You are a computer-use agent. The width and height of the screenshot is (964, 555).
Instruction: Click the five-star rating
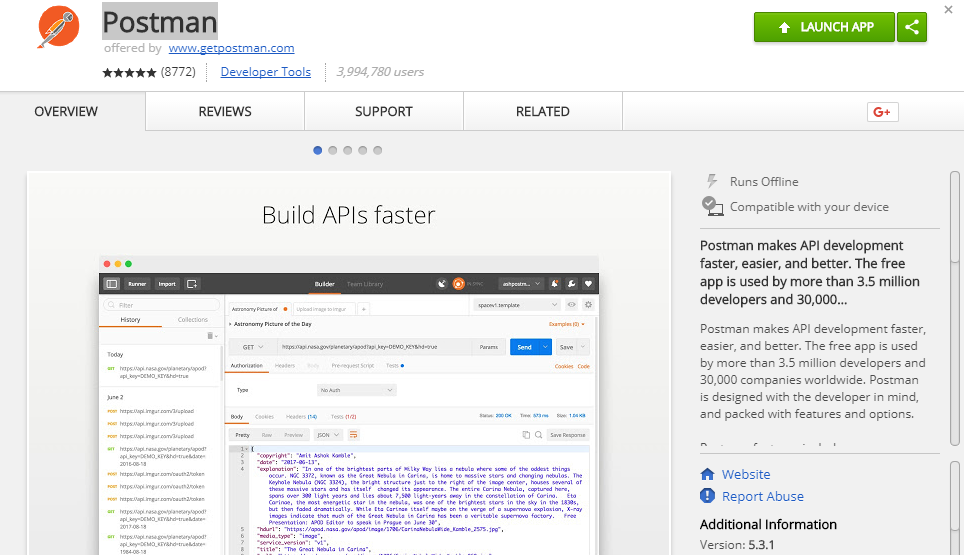(x=129, y=73)
